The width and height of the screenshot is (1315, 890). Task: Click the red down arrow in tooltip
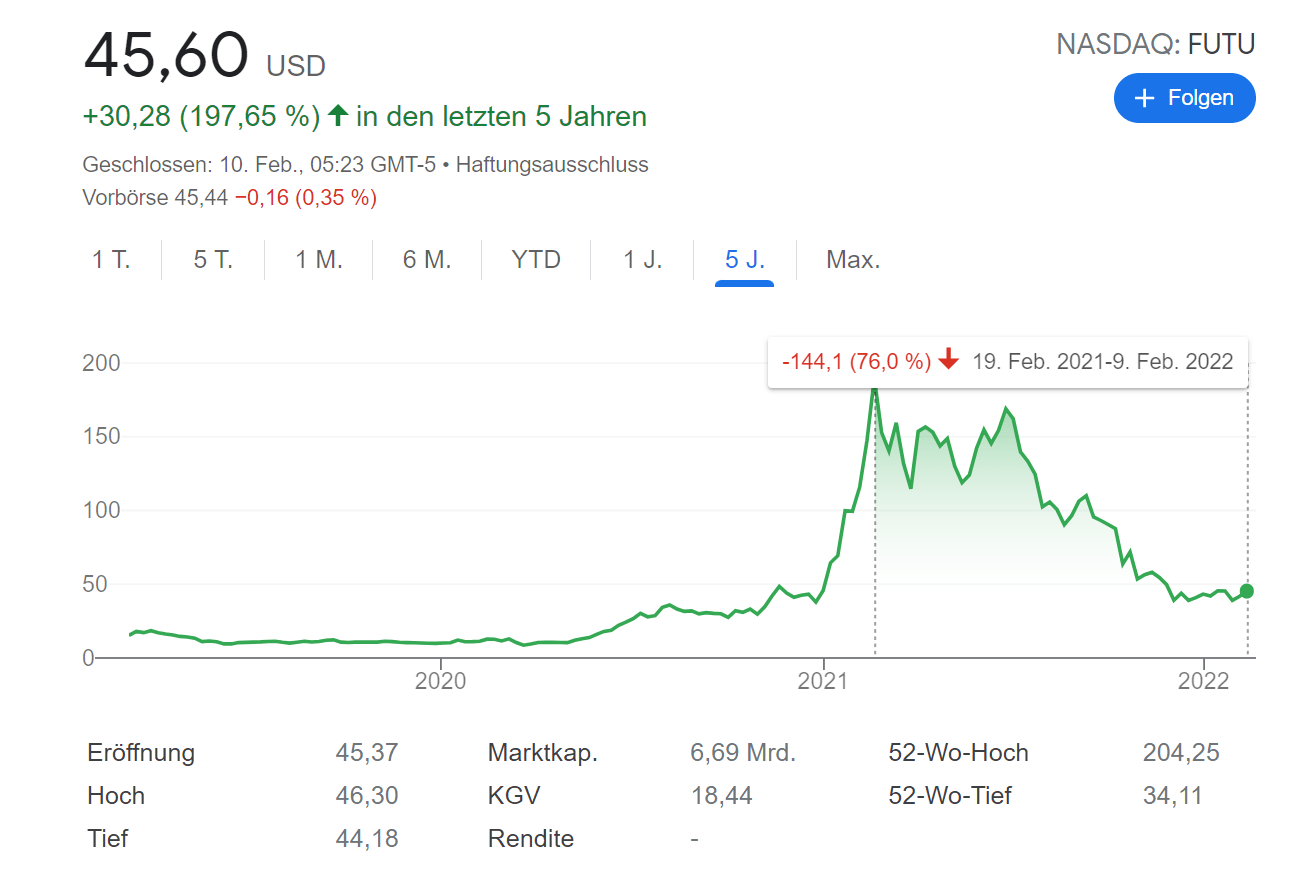click(949, 361)
